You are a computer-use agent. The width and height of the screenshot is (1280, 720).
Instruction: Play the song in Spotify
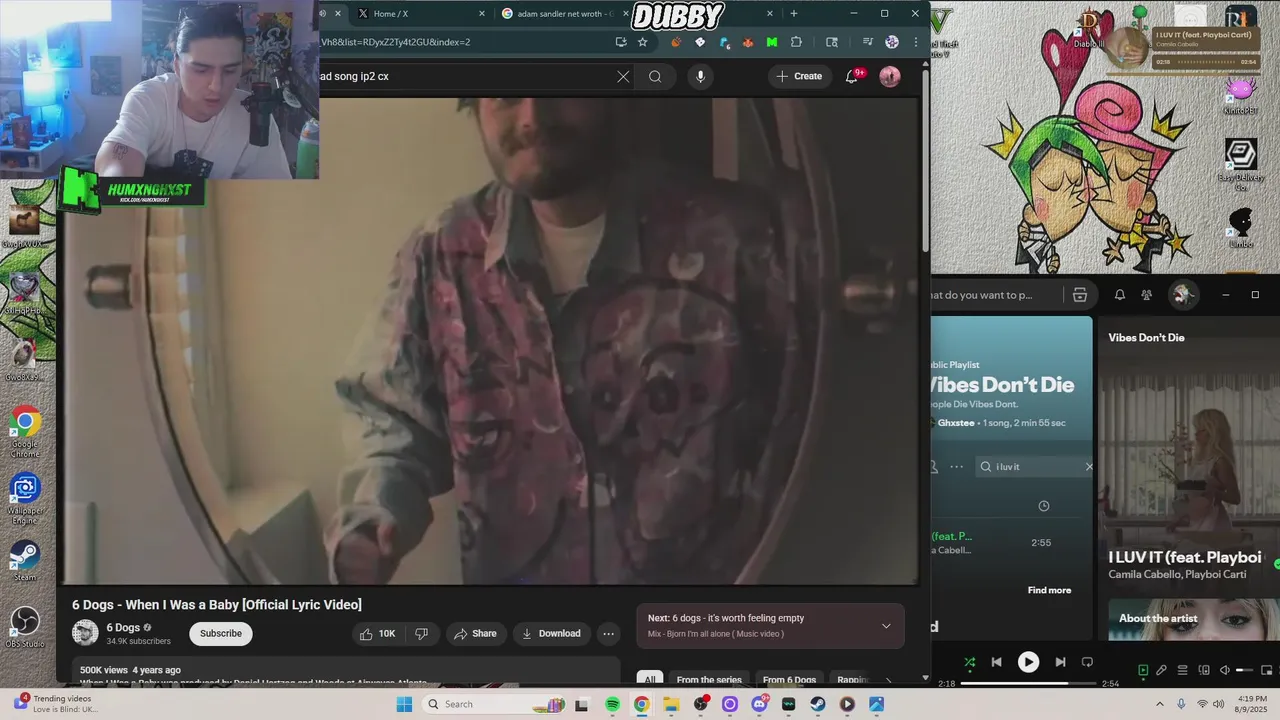[x=1028, y=662]
